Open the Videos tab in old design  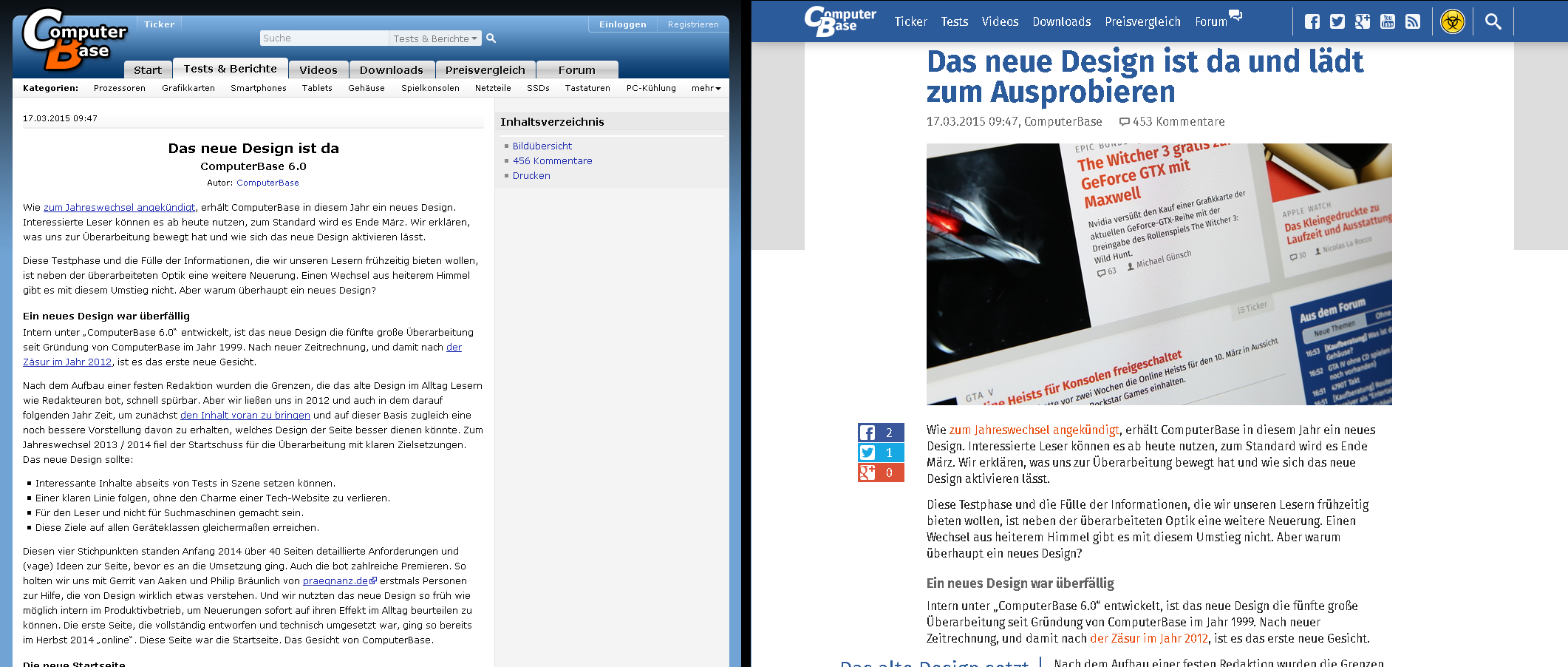[x=318, y=70]
